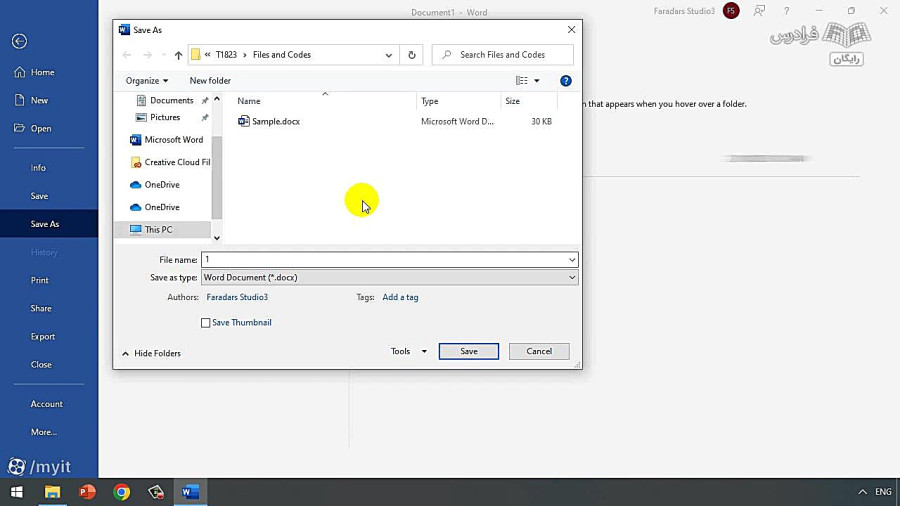Refresh the Files and Codes folder
Screen dimensions: 900x506
pos(412,55)
